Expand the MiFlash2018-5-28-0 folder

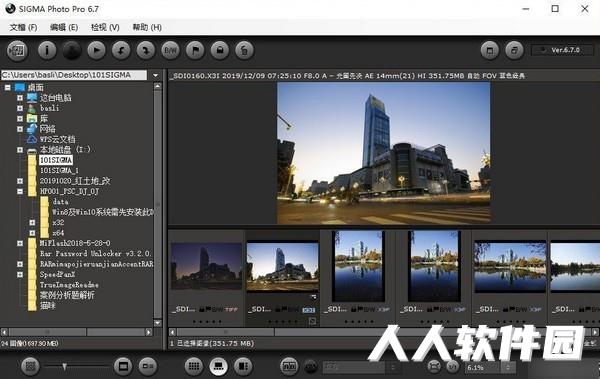[x=20, y=243]
